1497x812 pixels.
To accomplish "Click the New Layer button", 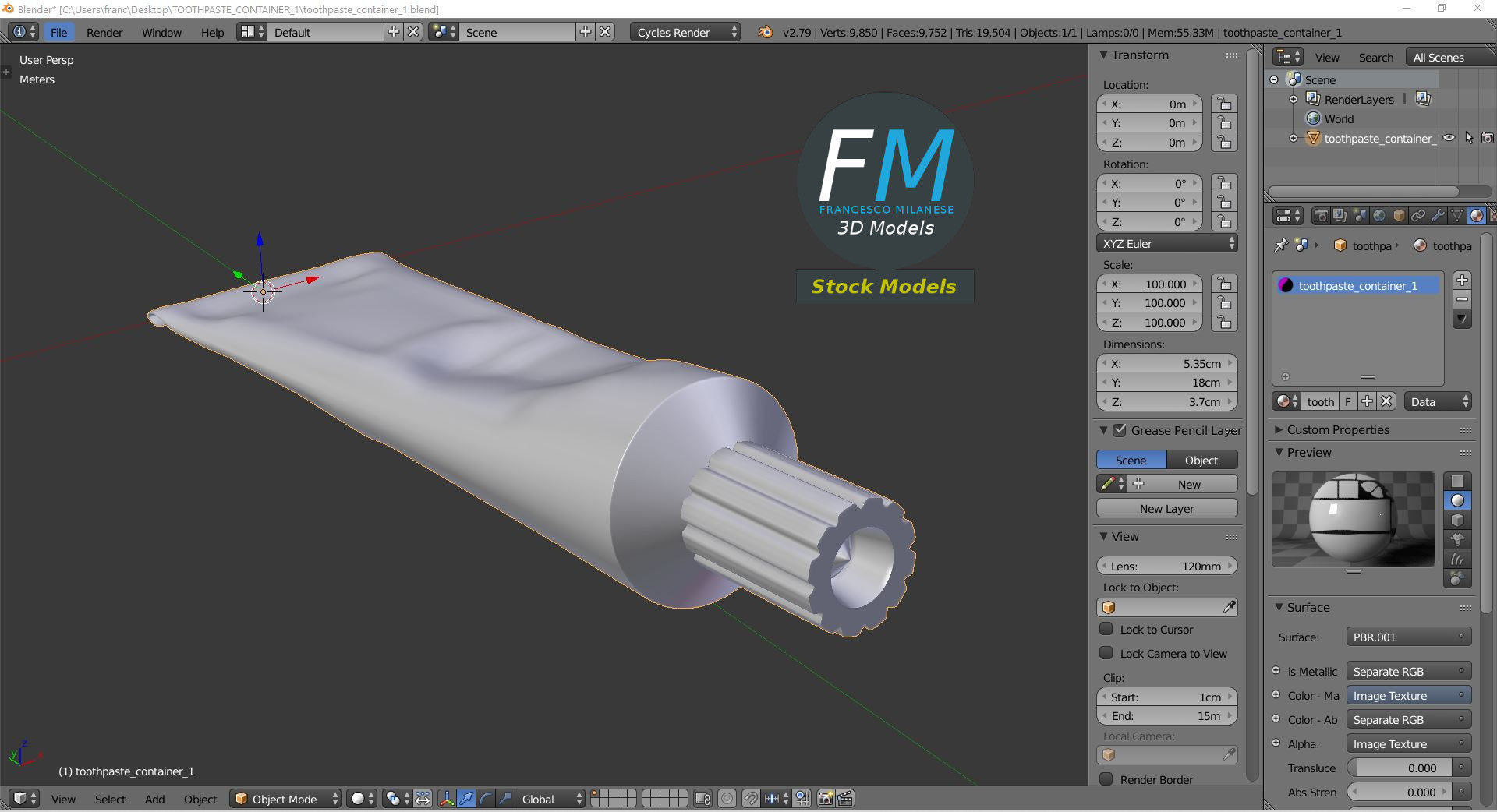I will [1167, 508].
